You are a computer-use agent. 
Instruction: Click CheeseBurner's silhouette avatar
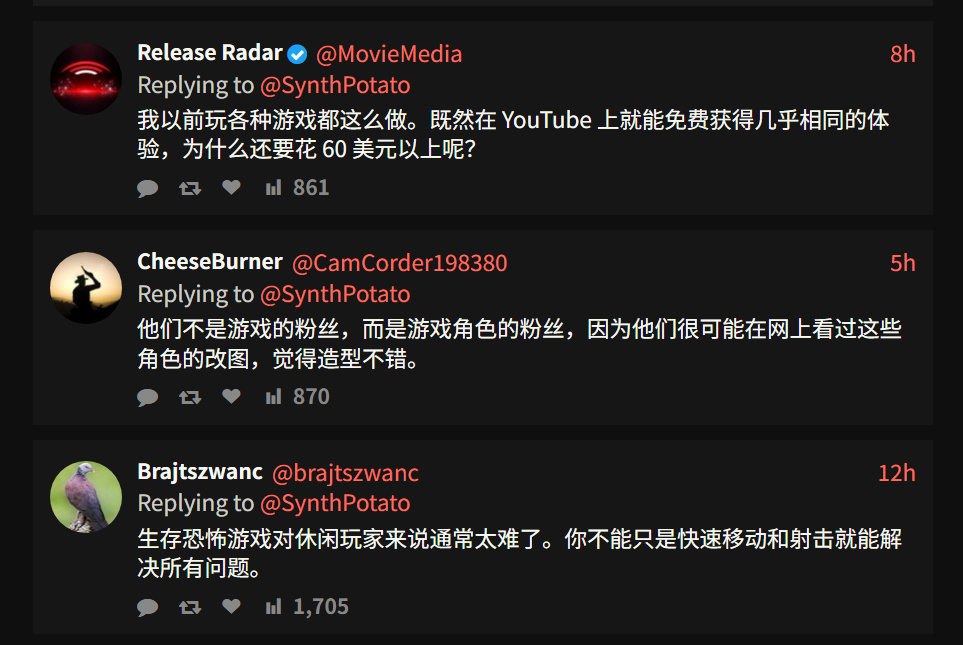[86, 288]
